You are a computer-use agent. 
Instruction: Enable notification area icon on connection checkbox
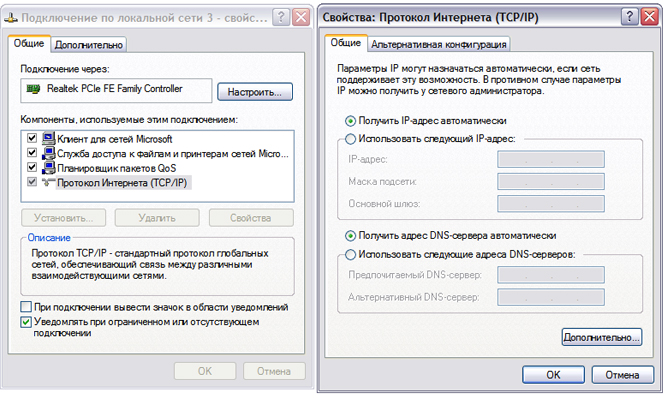(26, 307)
